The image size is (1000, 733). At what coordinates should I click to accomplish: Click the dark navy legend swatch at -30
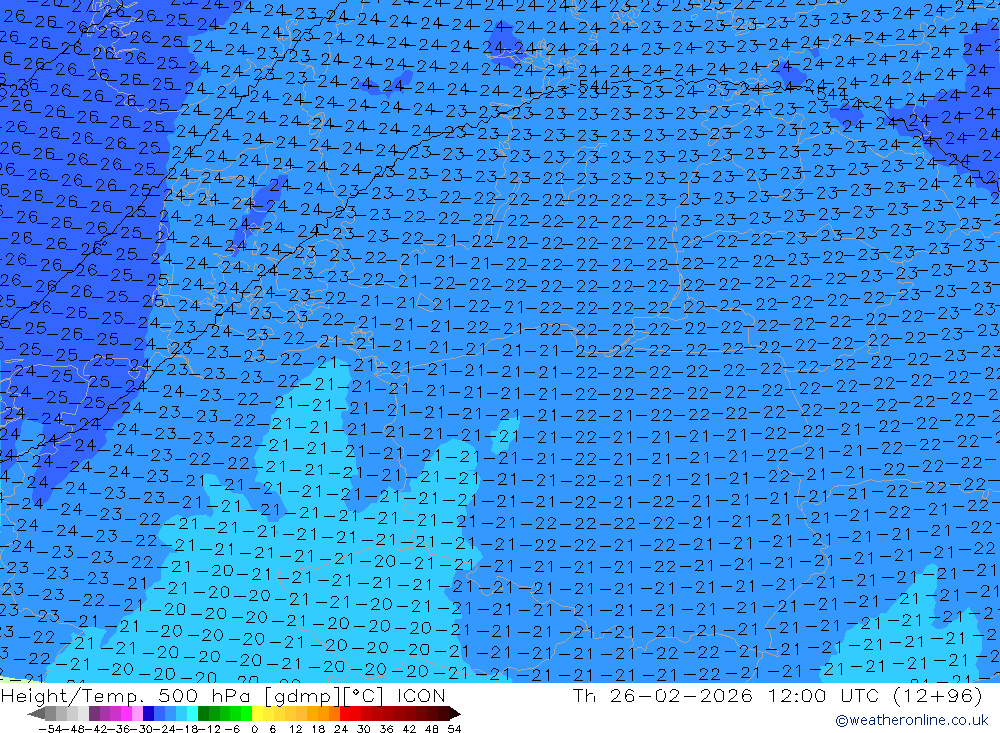point(149,713)
